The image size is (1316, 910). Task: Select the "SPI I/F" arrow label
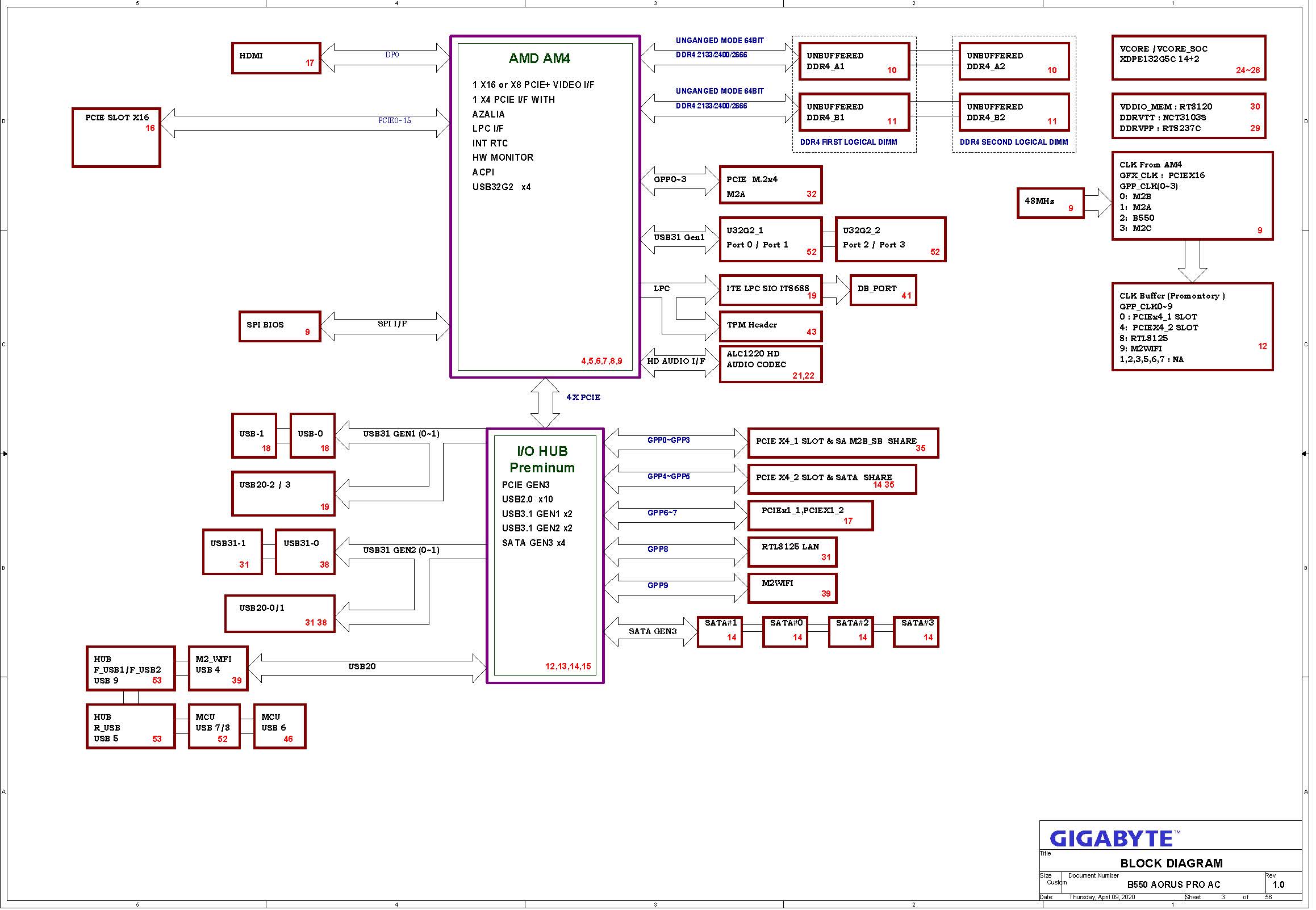pyautogui.click(x=392, y=324)
